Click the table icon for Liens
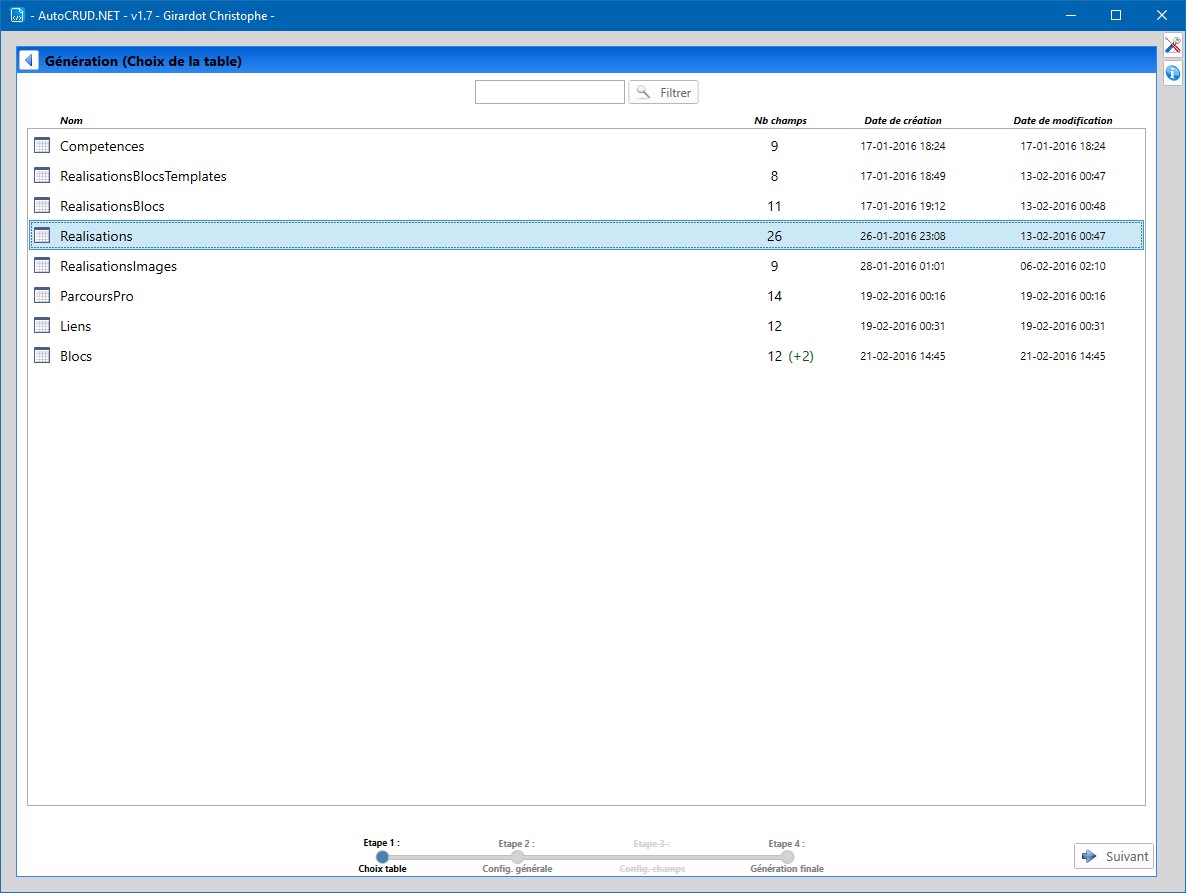The width and height of the screenshot is (1186, 893). (x=42, y=326)
